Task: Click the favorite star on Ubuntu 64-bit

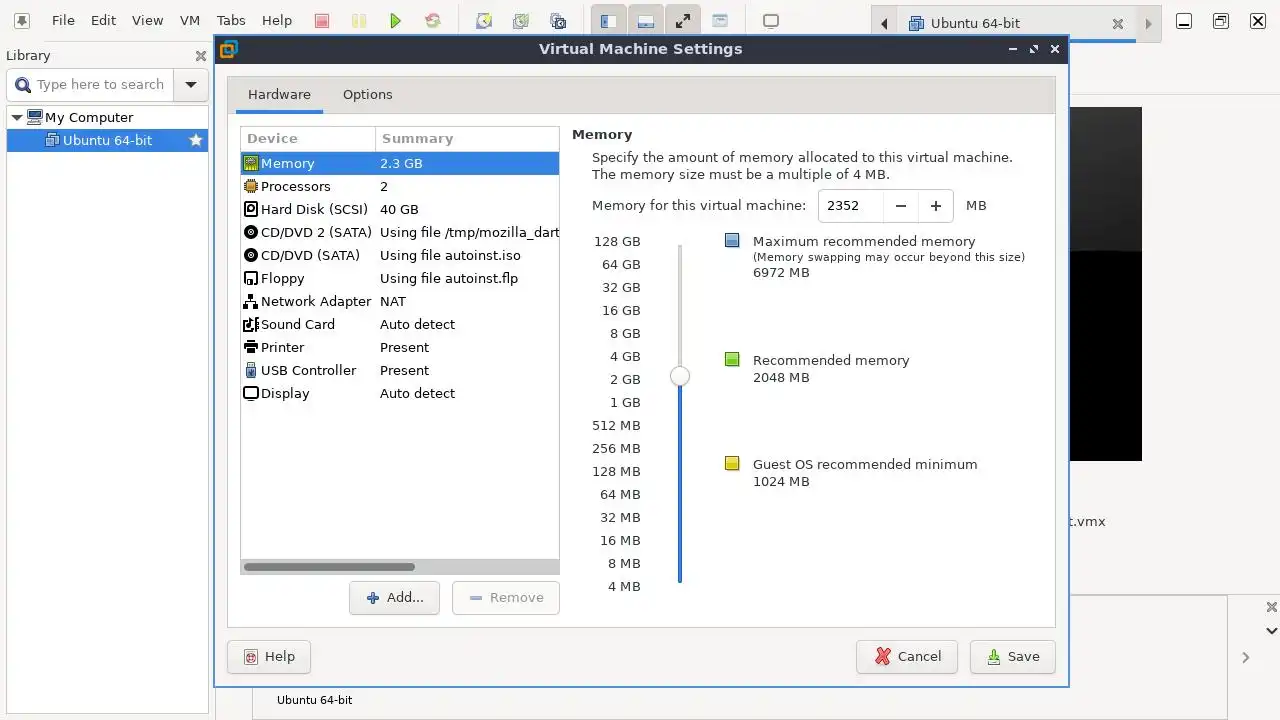Action: coord(196,140)
